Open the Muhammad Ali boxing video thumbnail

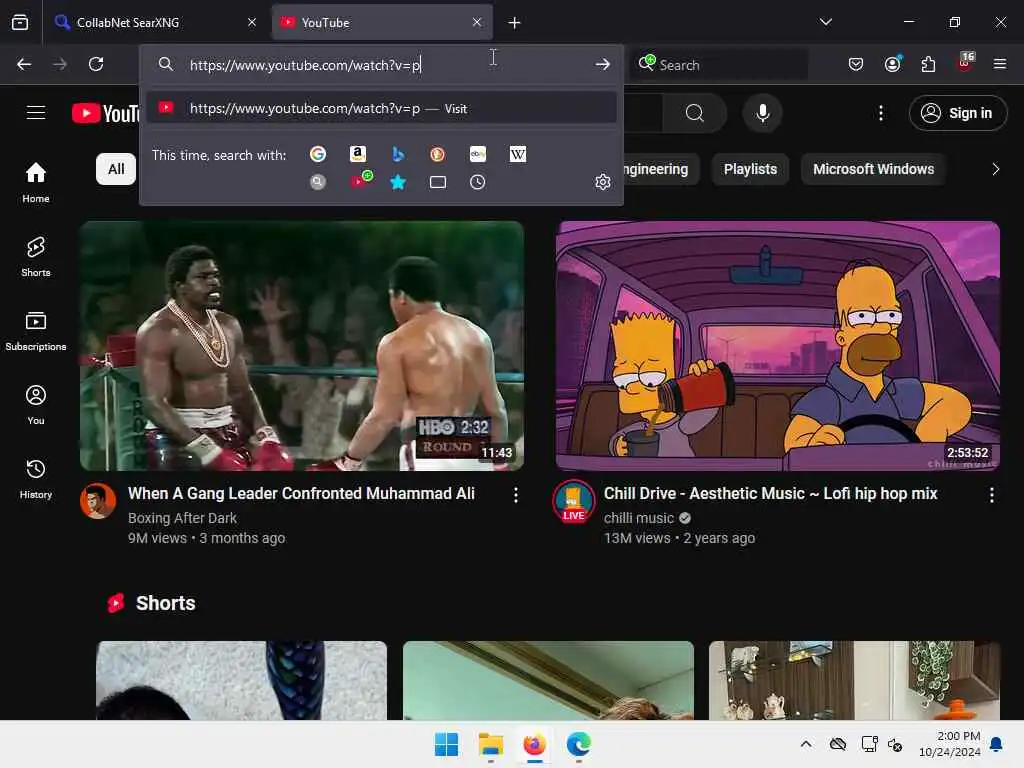pos(302,346)
